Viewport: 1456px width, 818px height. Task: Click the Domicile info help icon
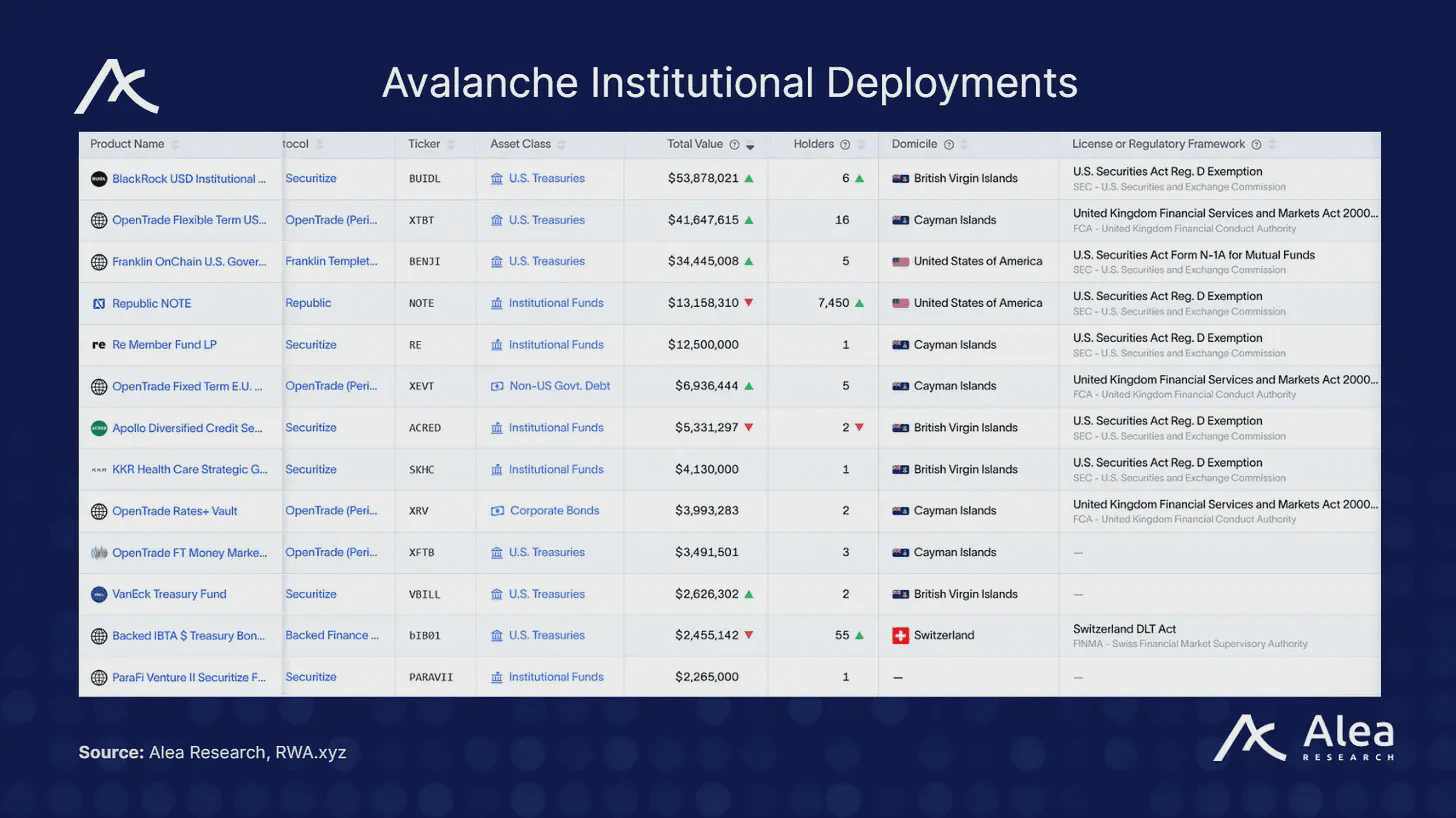coord(949,145)
